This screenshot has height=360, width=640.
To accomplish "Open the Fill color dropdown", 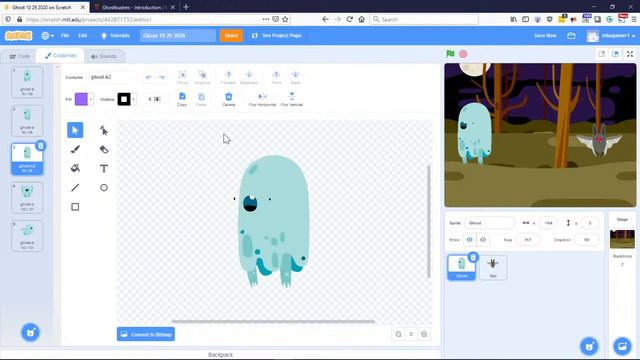I will point(91,99).
